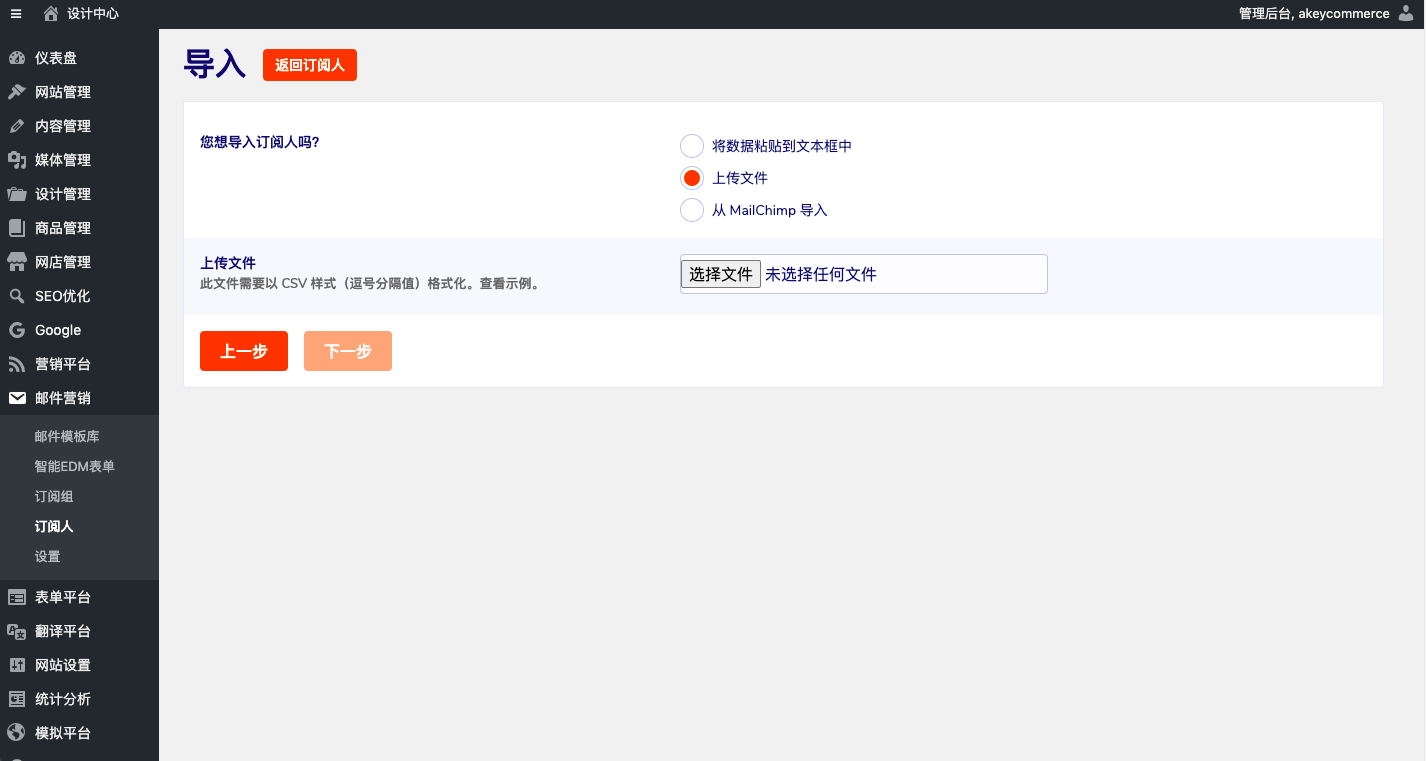This screenshot has height=761, width=1427.
Task: Open Google menu item
Action: coord(79,330)
